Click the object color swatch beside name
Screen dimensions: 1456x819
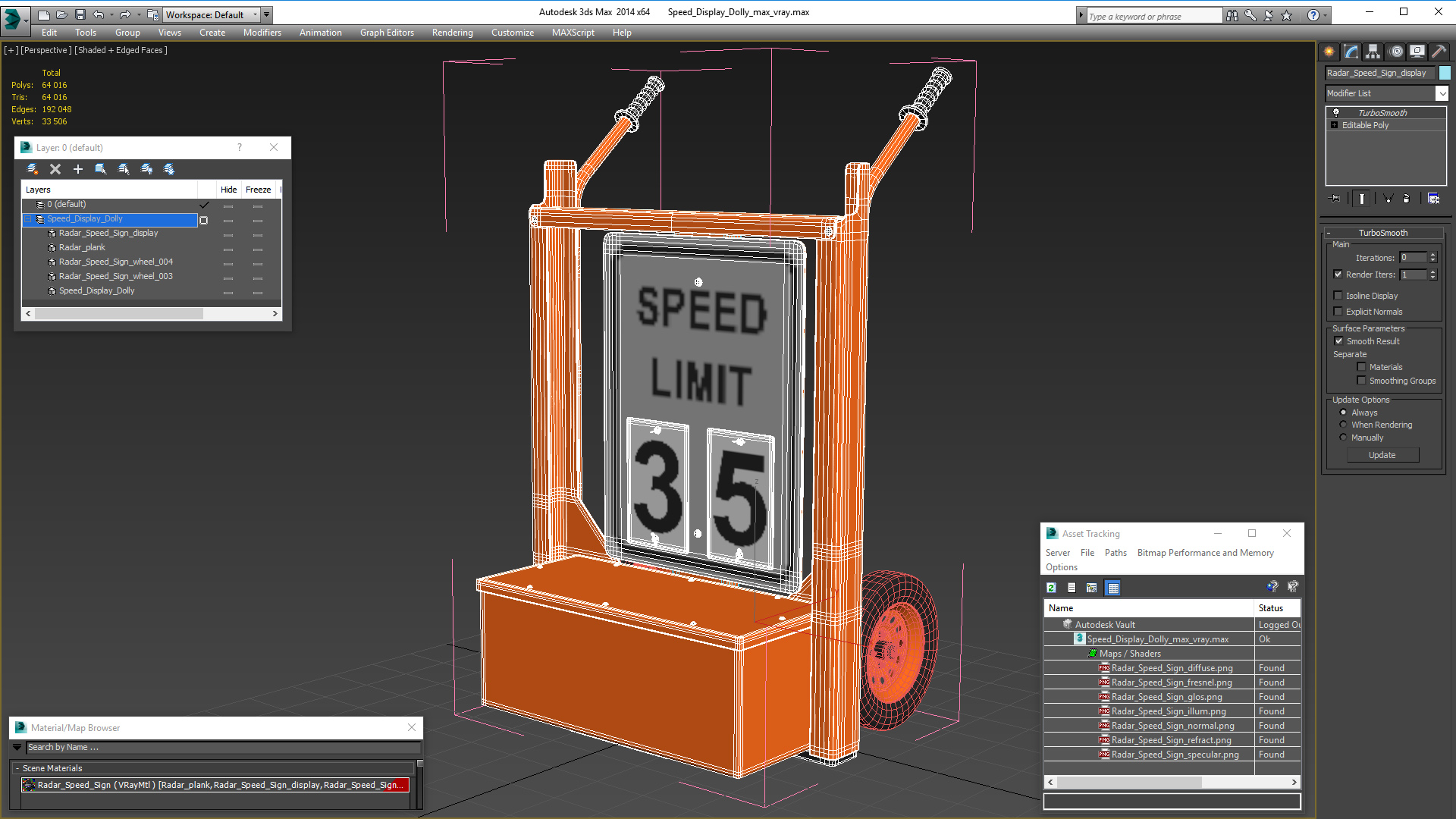click(1445, 73)
